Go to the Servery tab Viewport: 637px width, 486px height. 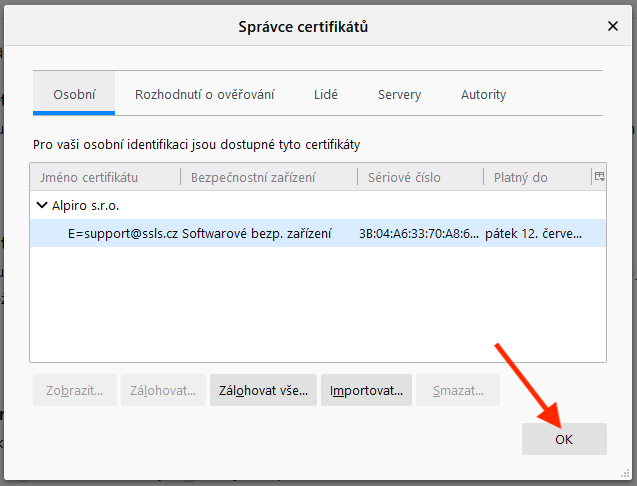click(399, 95)
